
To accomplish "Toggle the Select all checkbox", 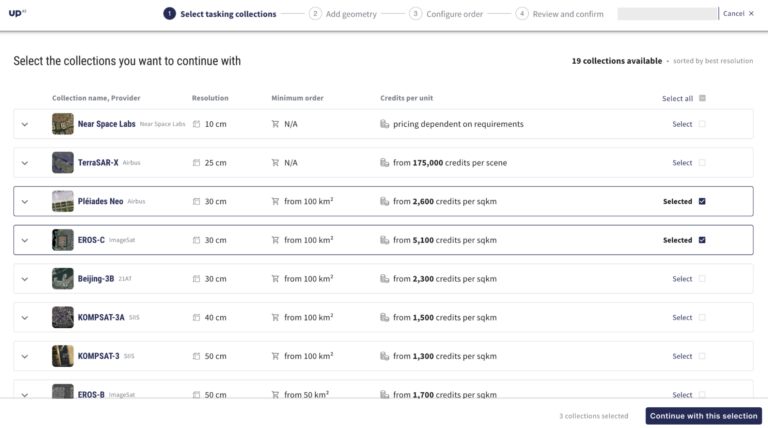I will click(702, 98).
